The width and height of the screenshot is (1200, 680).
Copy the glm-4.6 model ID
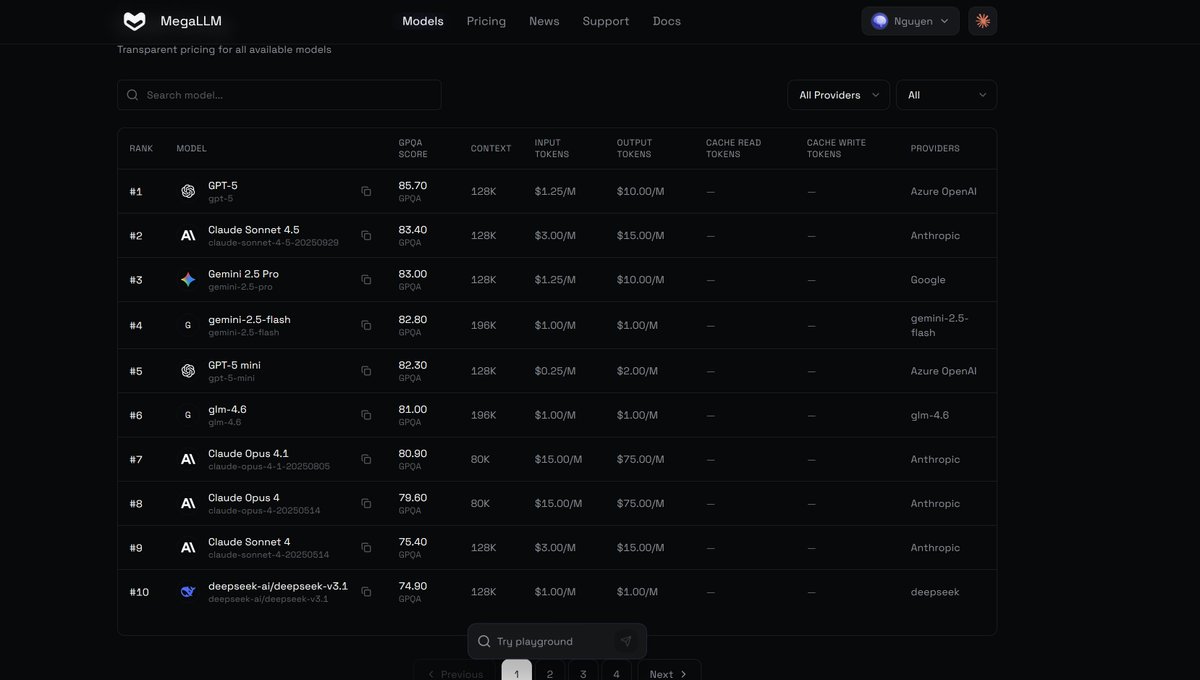366,415
